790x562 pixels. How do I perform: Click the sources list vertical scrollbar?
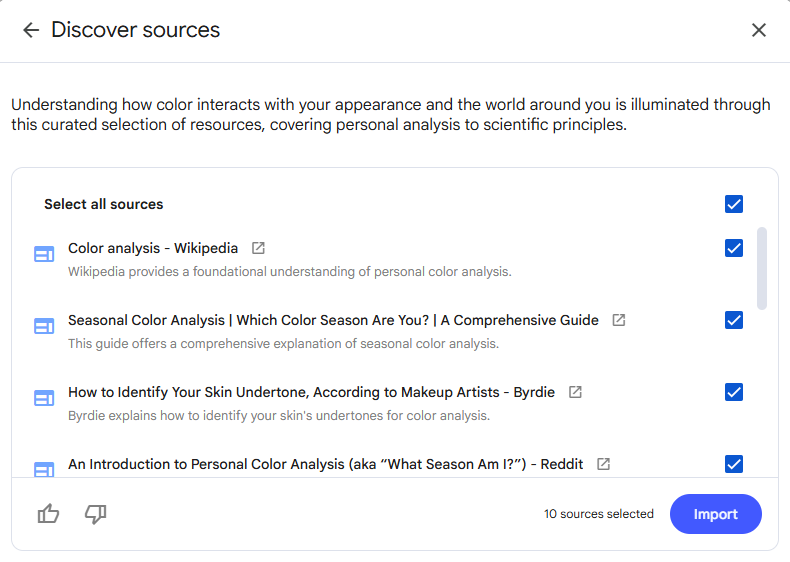[x=762, y=269]
